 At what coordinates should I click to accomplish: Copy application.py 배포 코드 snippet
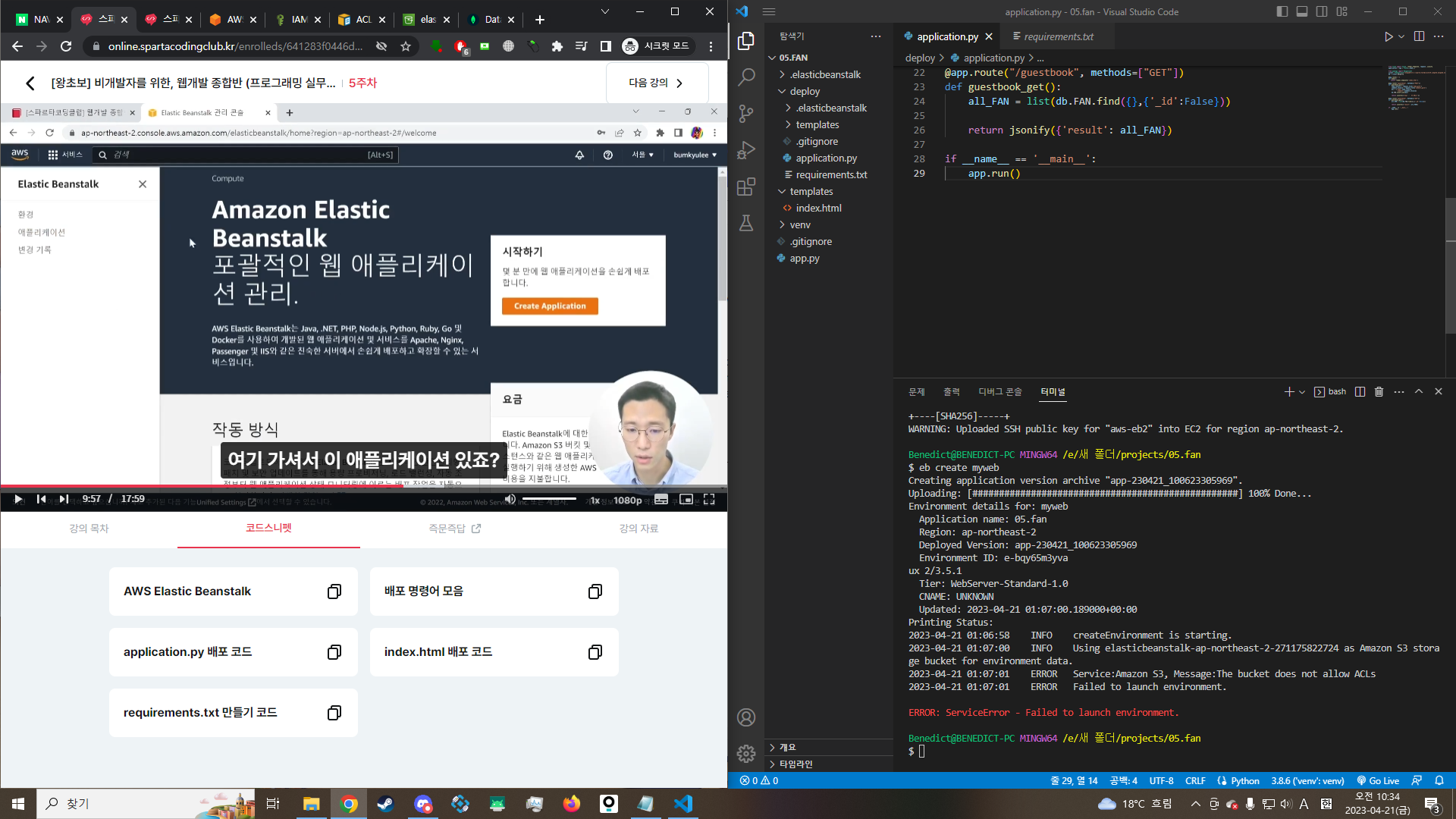click(x=334, y=652)
